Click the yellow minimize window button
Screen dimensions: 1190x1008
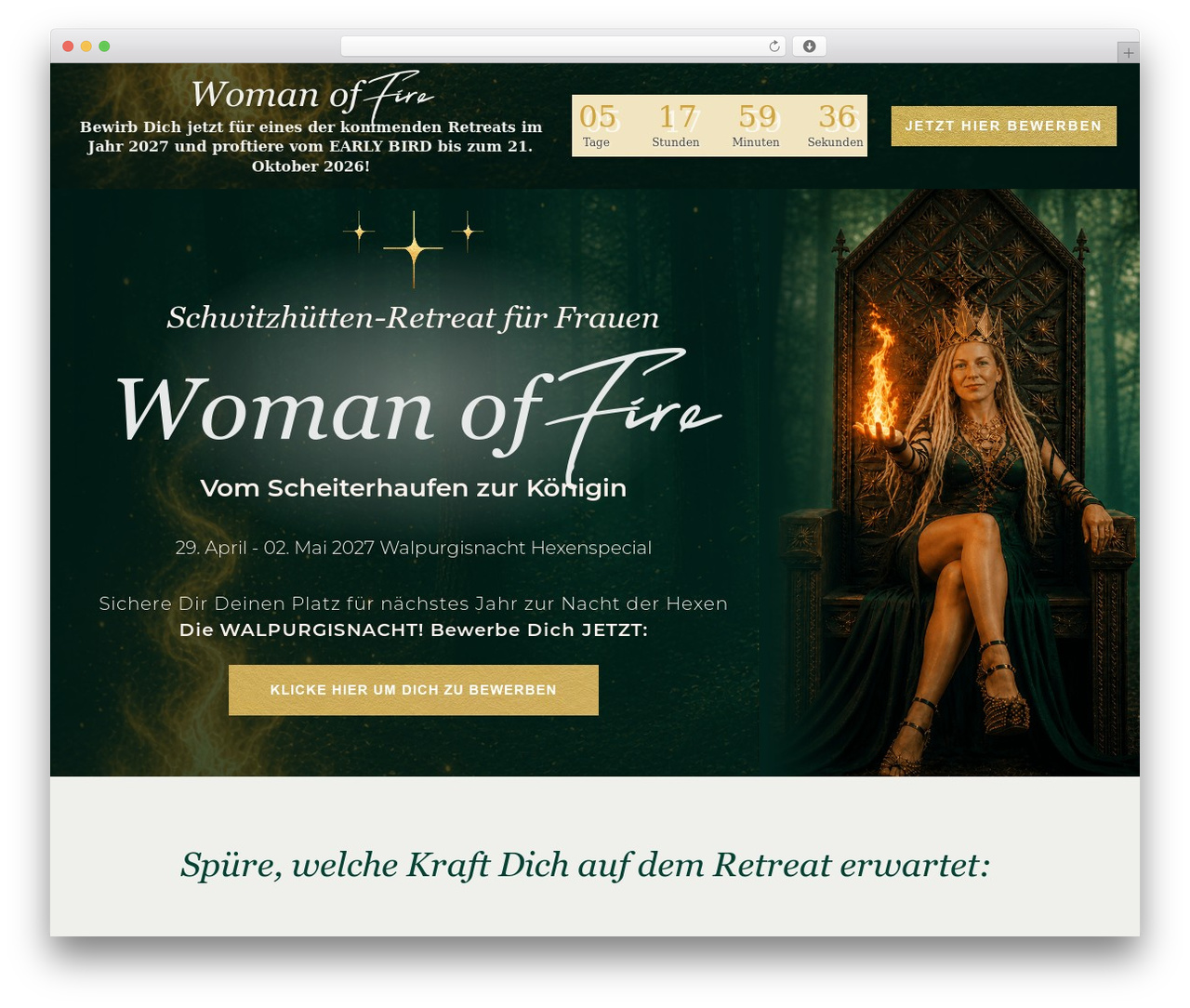86,46
